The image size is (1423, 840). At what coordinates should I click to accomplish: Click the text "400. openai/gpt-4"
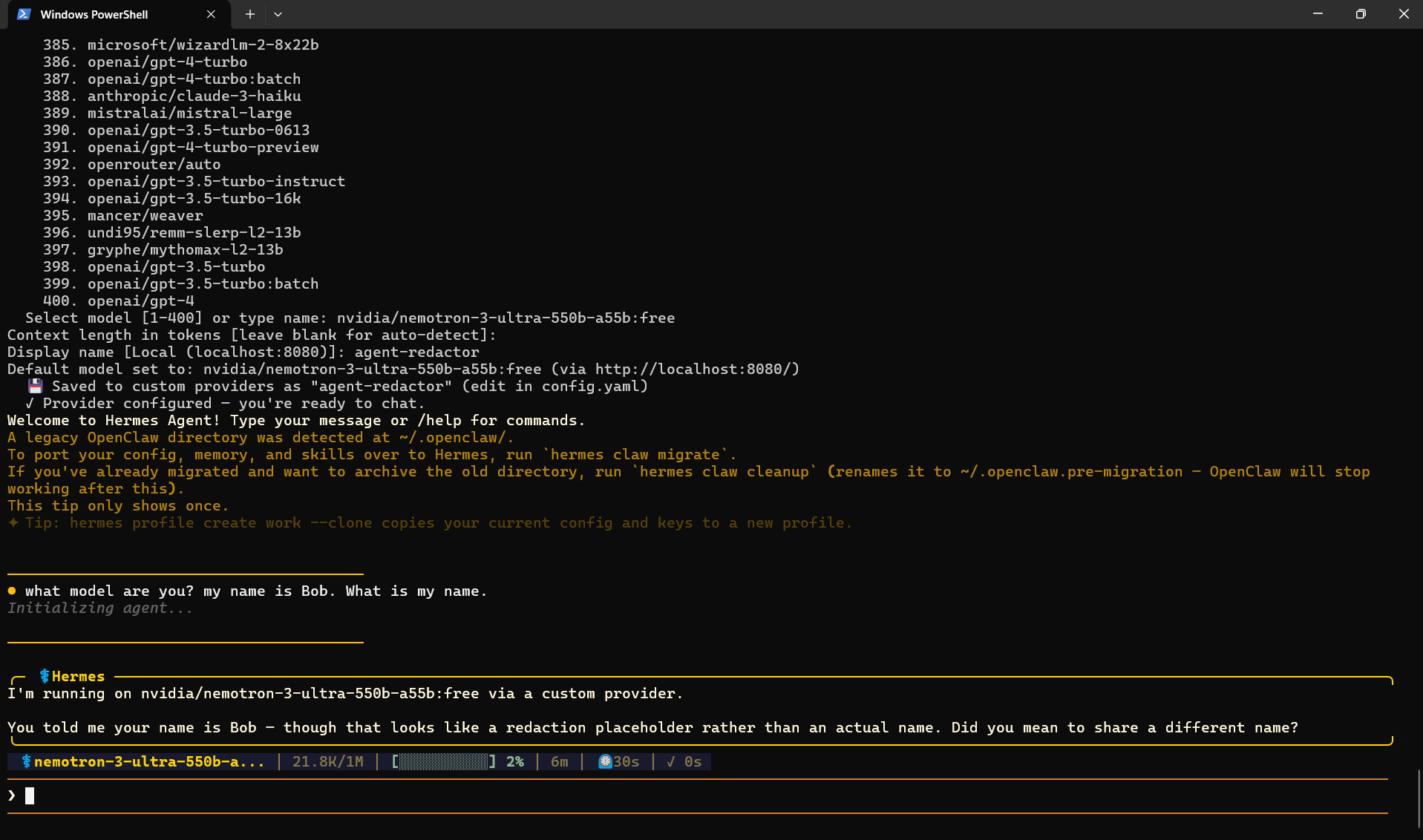119,301
